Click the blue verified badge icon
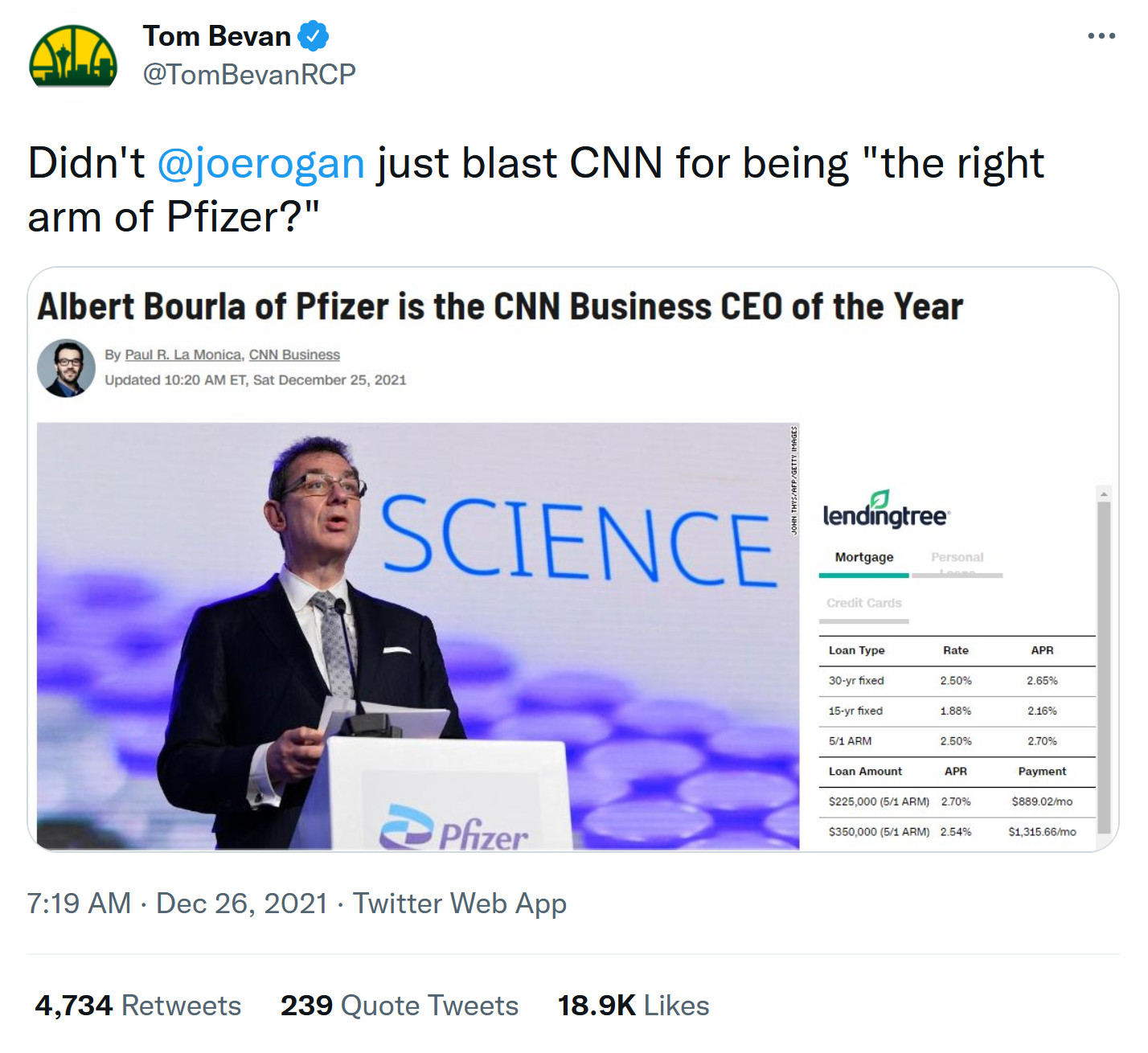 point(313,36)
